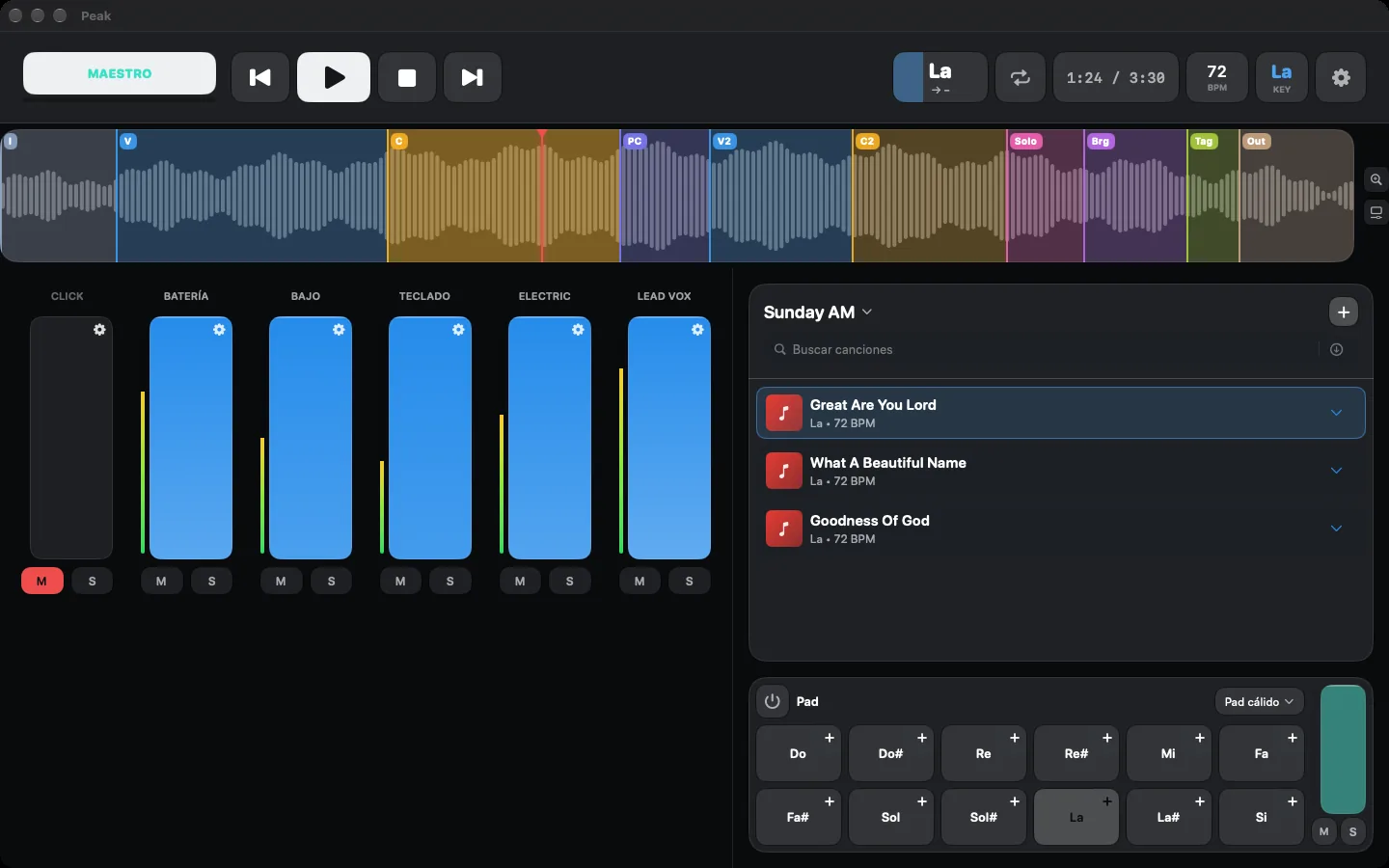
Task: Click plus icon on Re pad
Action: pos(1015,738)
